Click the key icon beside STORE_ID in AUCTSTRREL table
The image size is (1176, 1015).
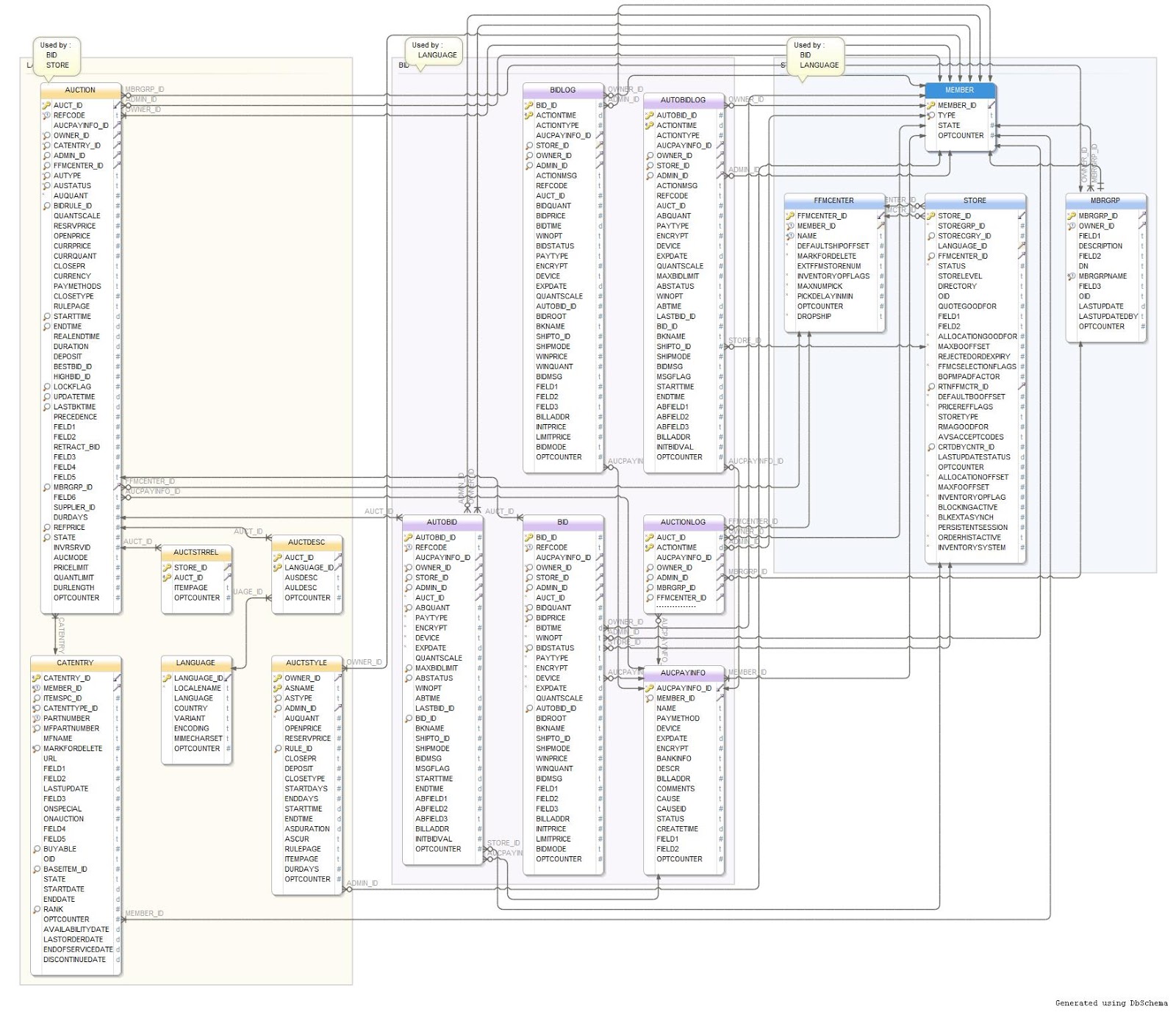point(167,567)
